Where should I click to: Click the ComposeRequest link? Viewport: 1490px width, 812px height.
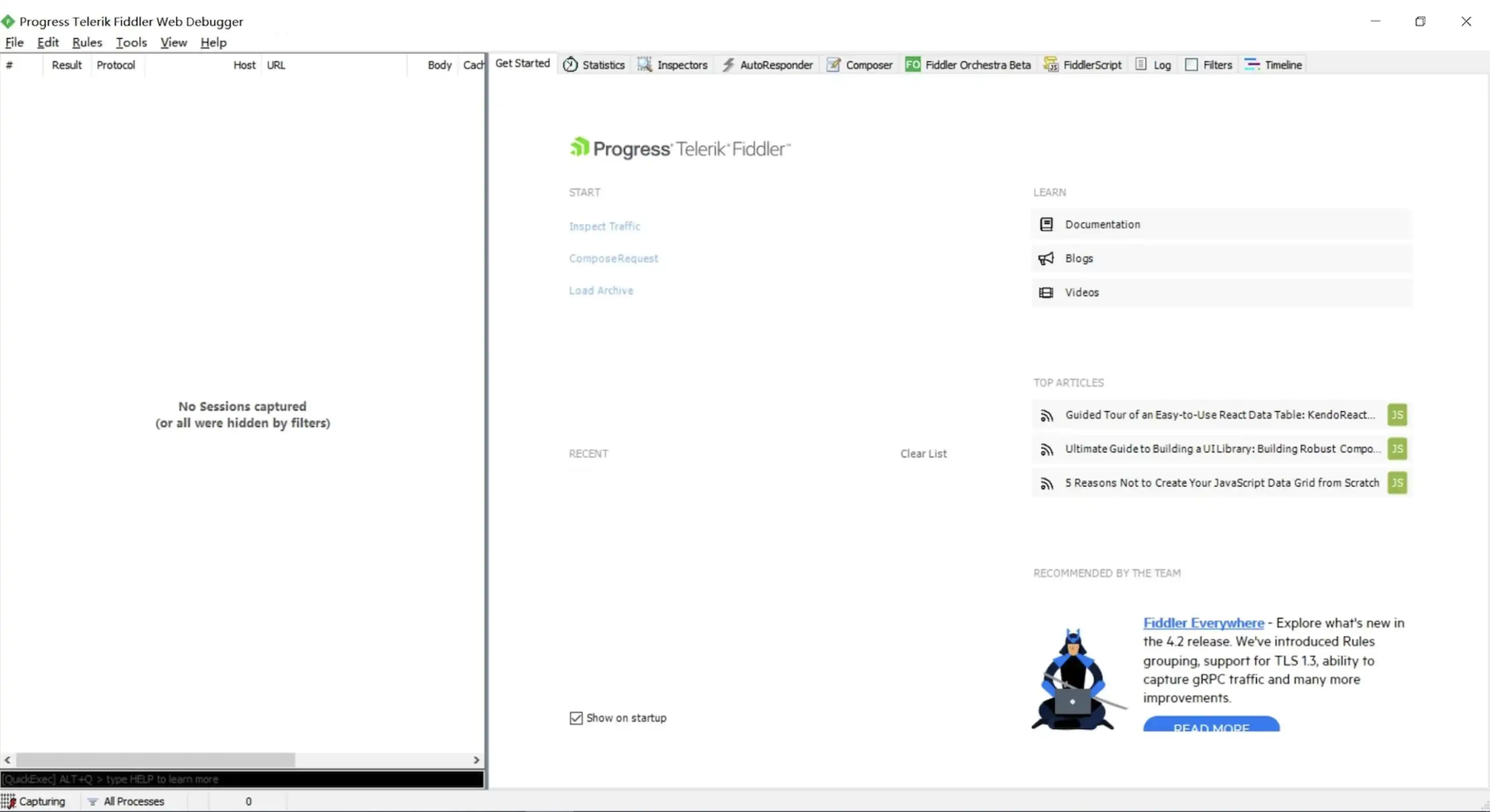tap(613, 259)
